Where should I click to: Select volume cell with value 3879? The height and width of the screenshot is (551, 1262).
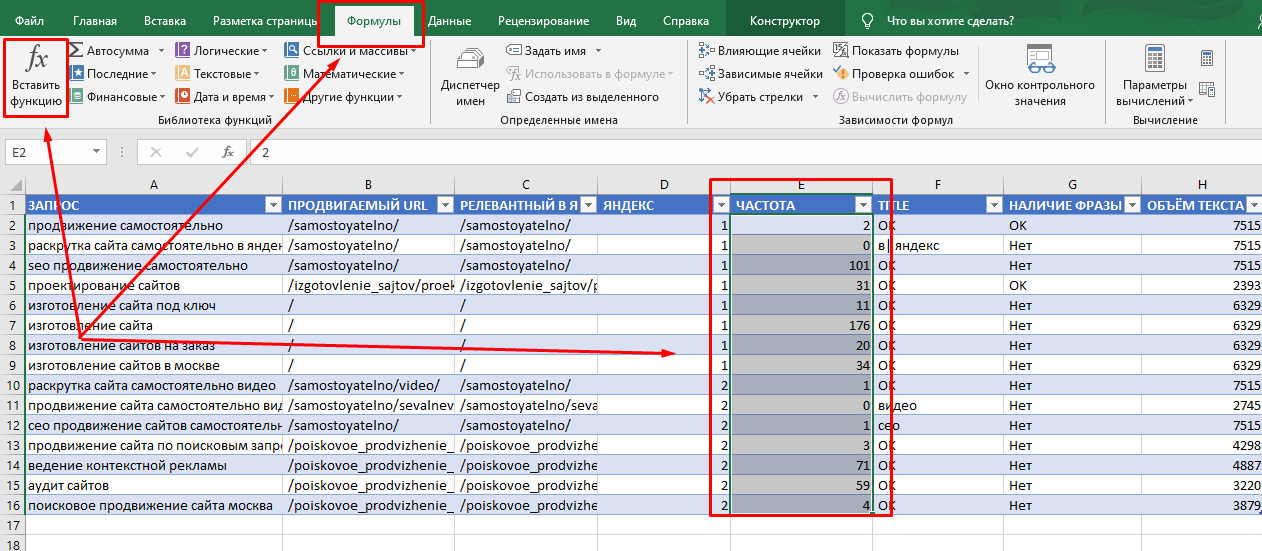[1202, 505]
